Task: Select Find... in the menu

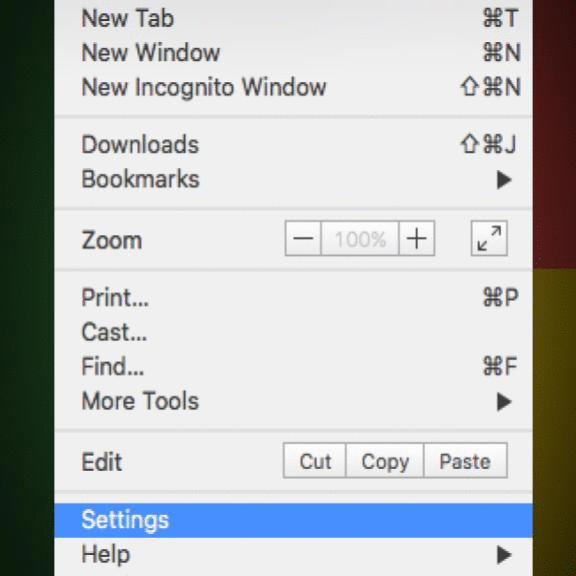Action: tap(294, 366)
